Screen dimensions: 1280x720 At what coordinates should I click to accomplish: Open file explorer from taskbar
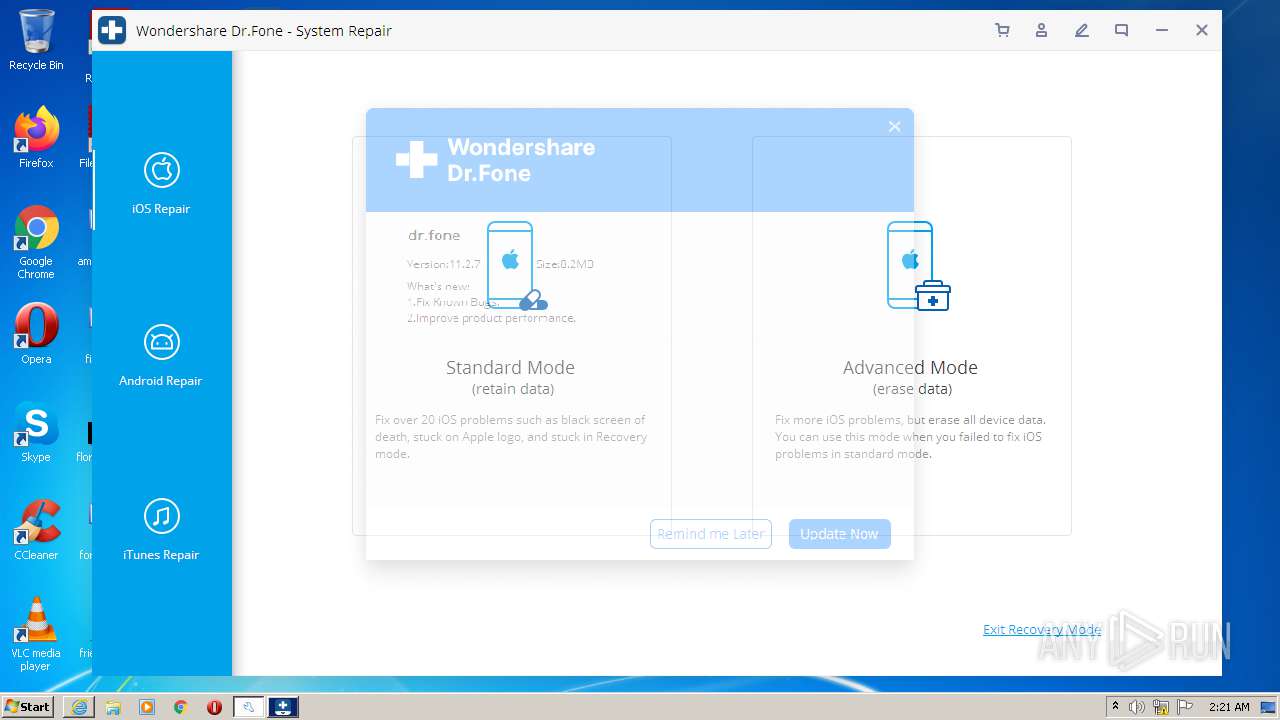tap(113, 707)
